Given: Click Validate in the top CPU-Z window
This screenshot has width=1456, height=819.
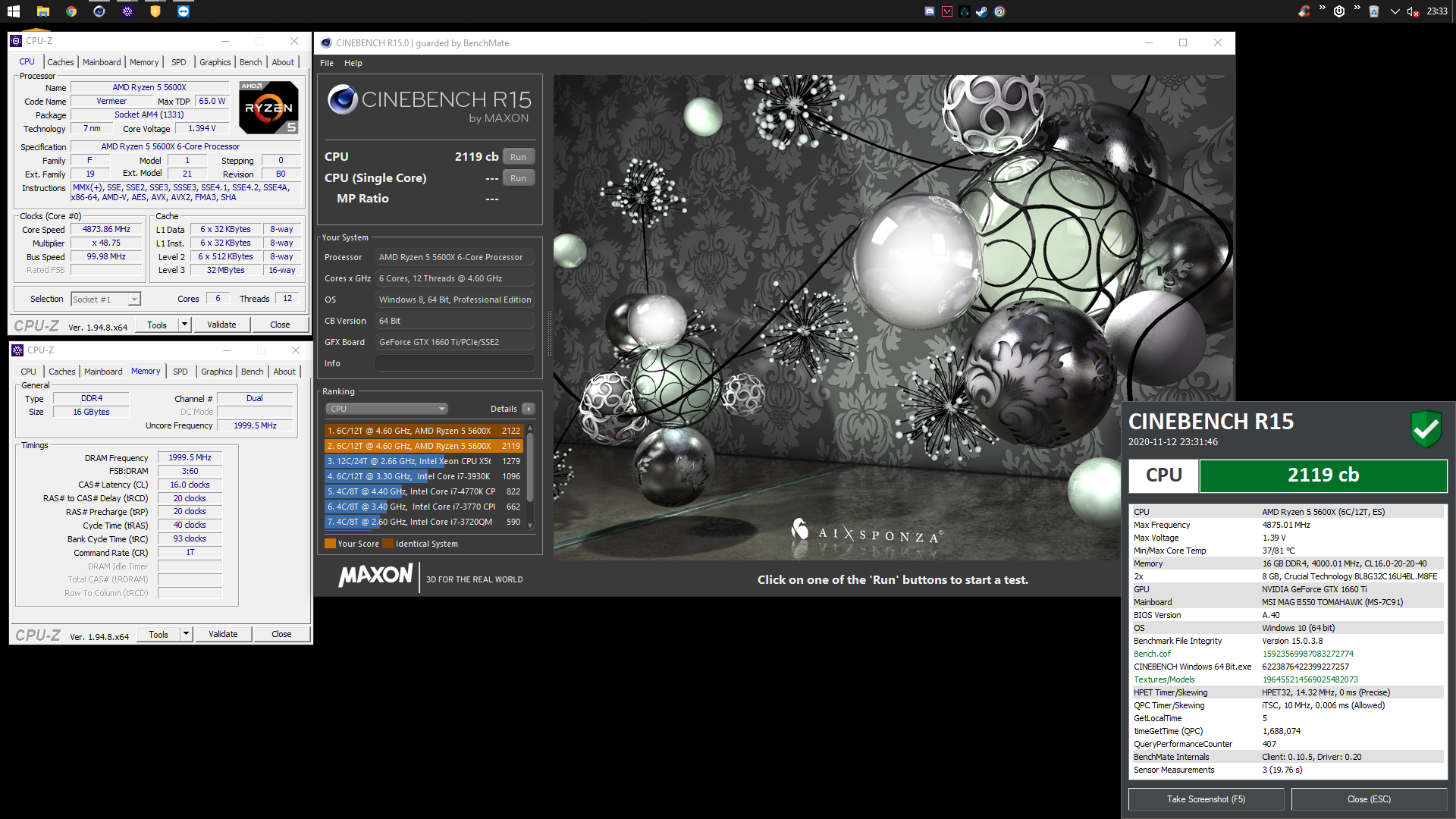Looking at the screenshot, I should click(221, 325).
